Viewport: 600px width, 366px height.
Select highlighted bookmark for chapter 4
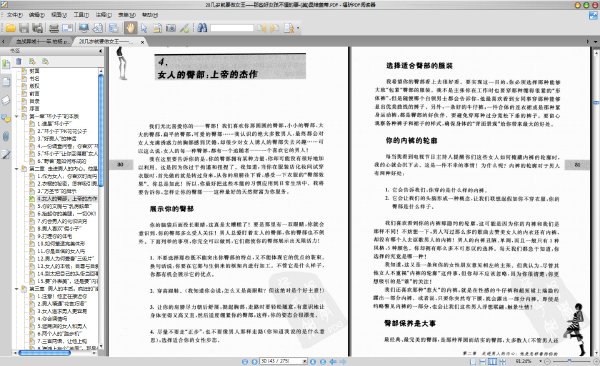click(67, 199)
